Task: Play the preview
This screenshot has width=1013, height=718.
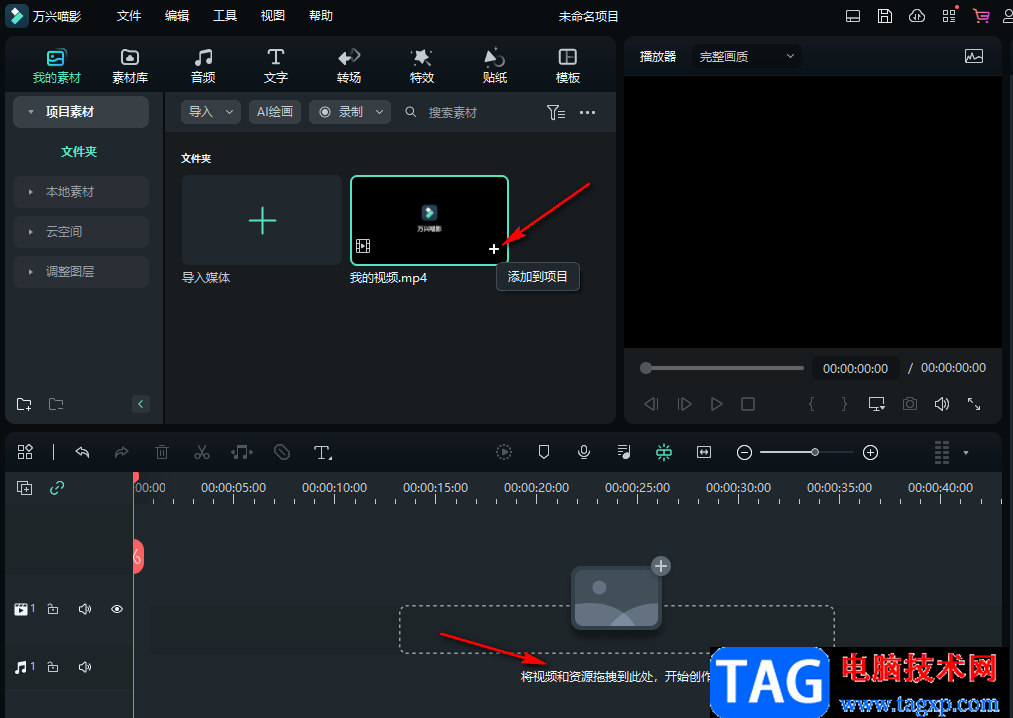Action: tap(716, 404)
